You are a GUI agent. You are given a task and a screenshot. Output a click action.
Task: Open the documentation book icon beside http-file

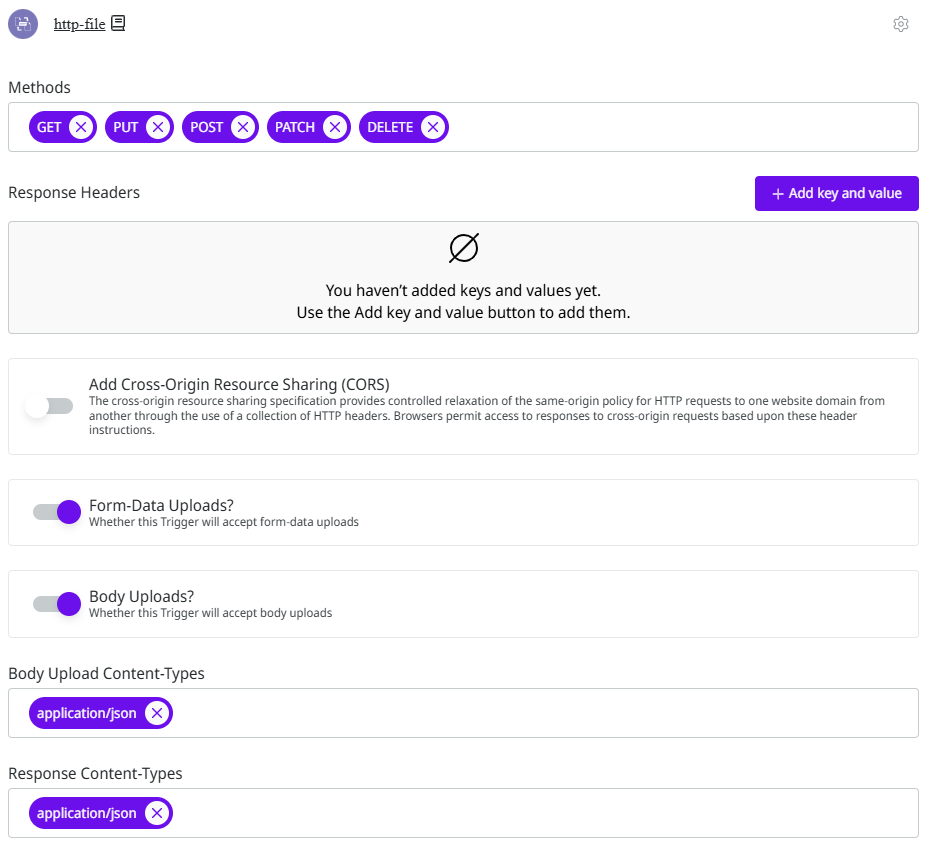point(118,23)
